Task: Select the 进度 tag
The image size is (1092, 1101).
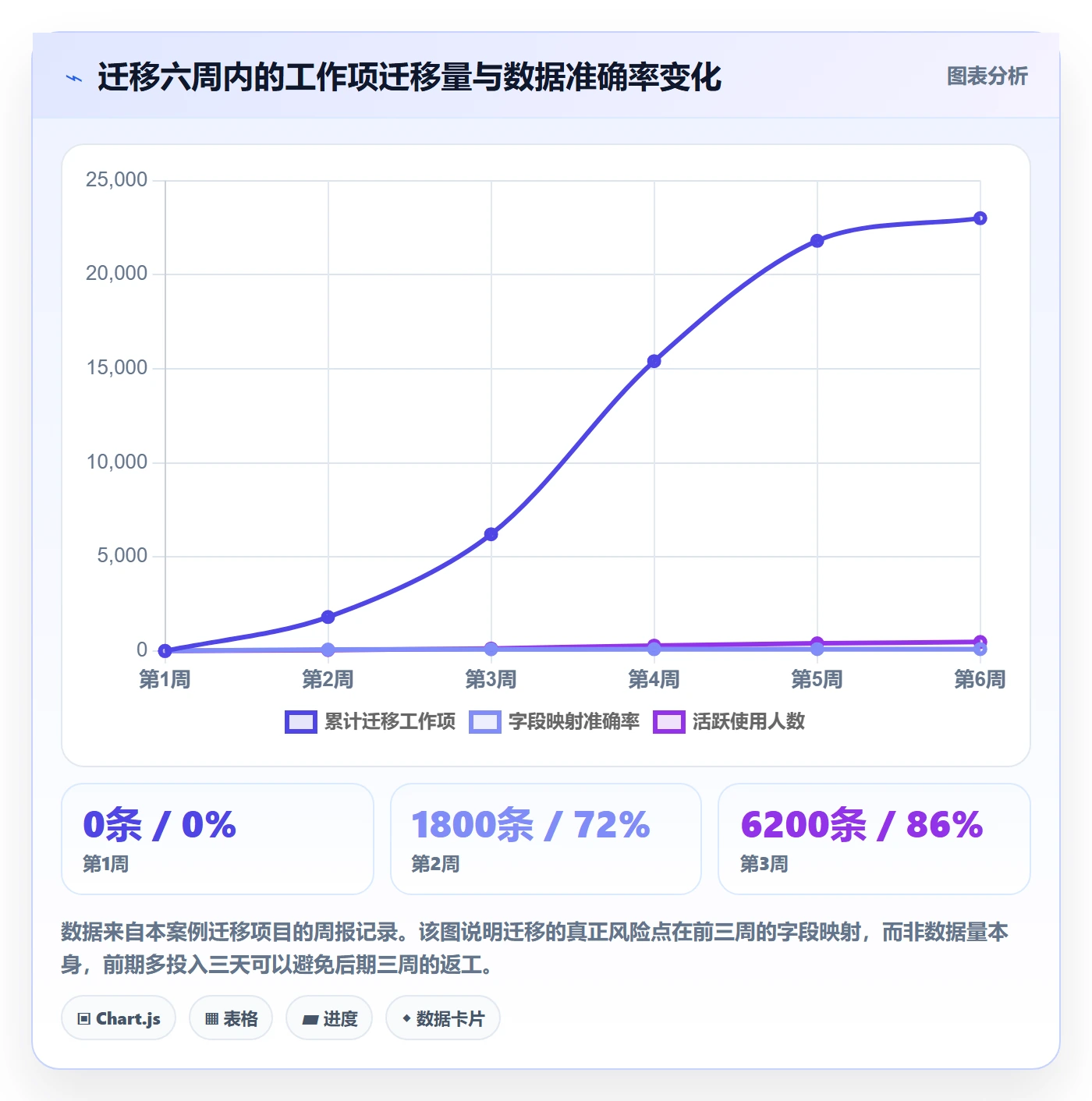Action: coord(329,1018)
